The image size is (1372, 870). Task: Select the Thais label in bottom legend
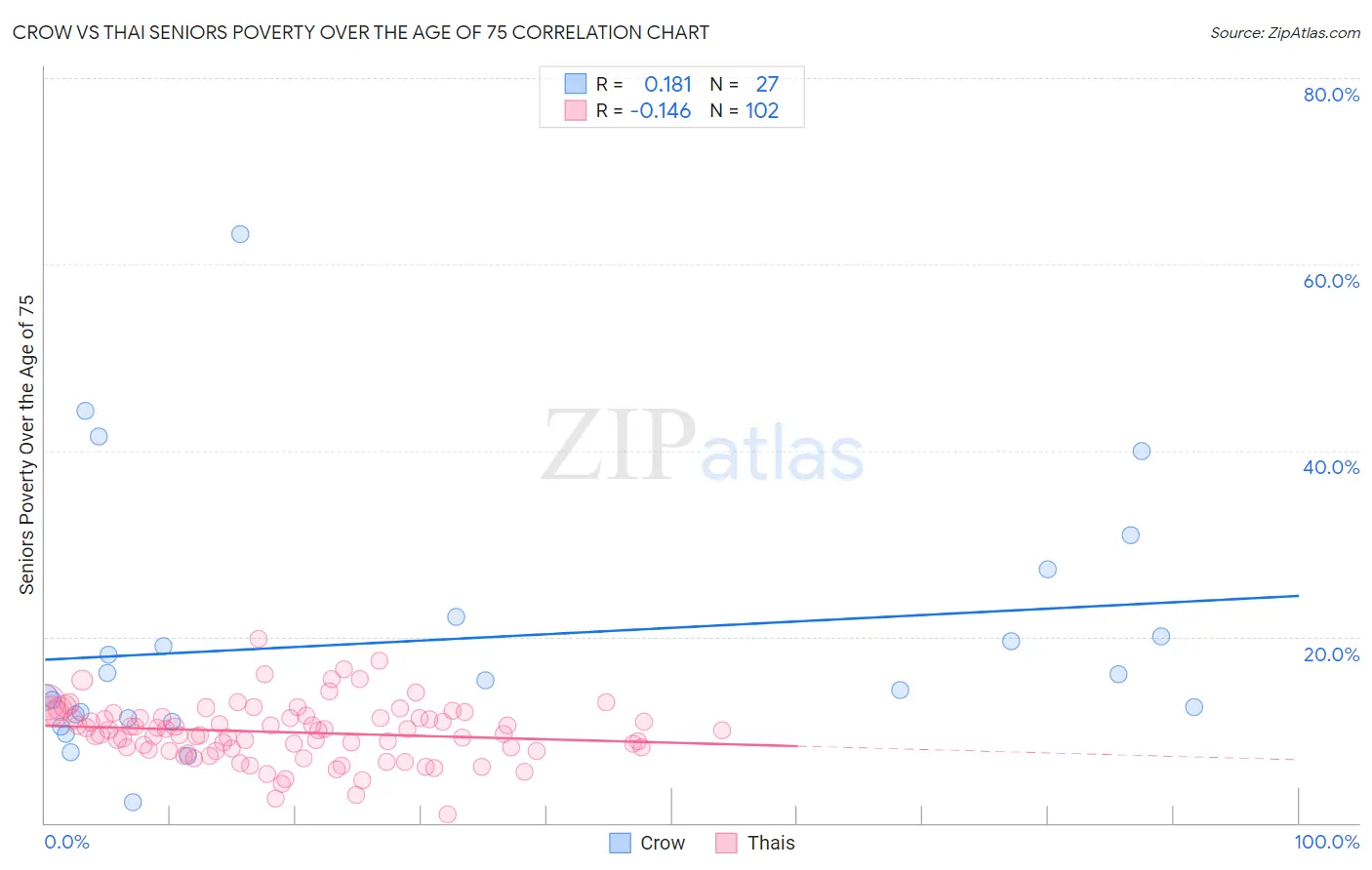click(771, 843)
